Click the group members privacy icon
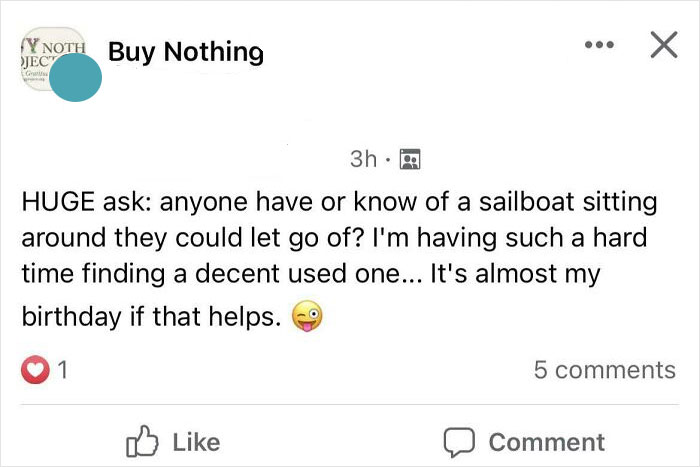This screenshot has width=700, height=467. coord(410,159)
